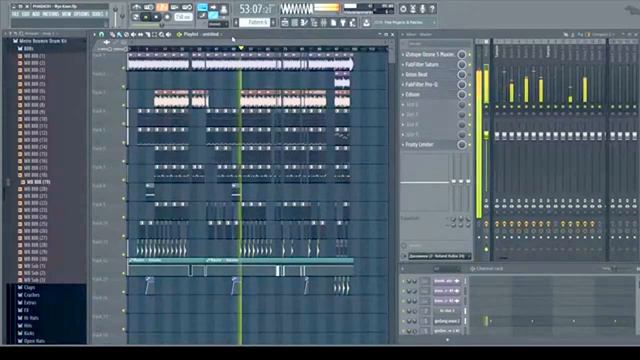Click the download icon beside the news panel
The image size is (640, 360).
click(x=367, y=22)
